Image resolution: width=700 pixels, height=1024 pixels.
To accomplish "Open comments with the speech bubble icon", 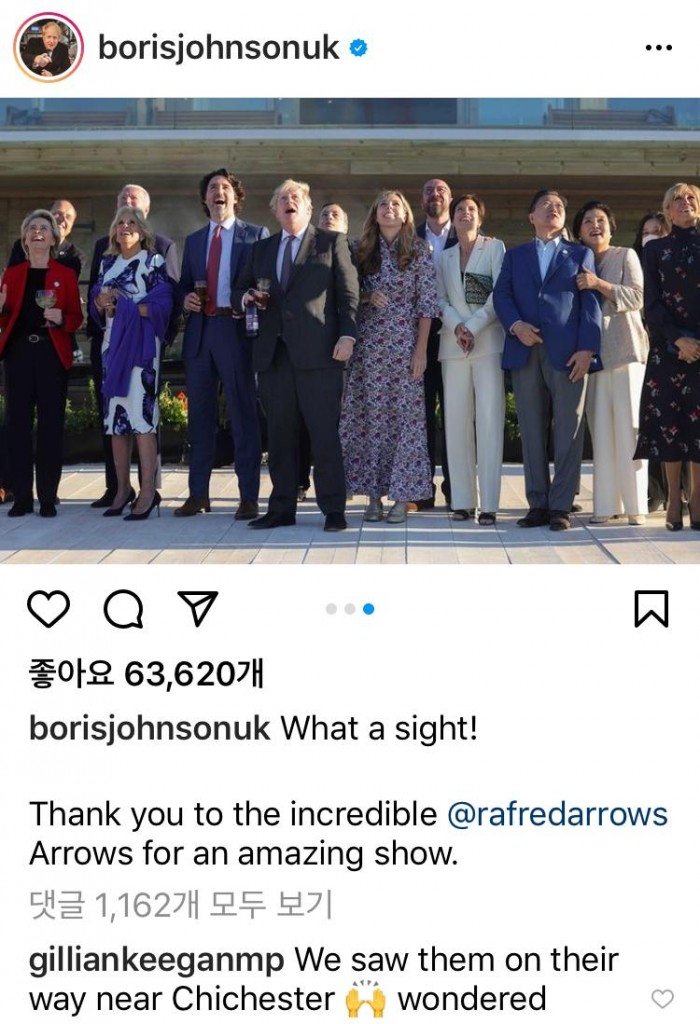I will click(x=123, y=609).
